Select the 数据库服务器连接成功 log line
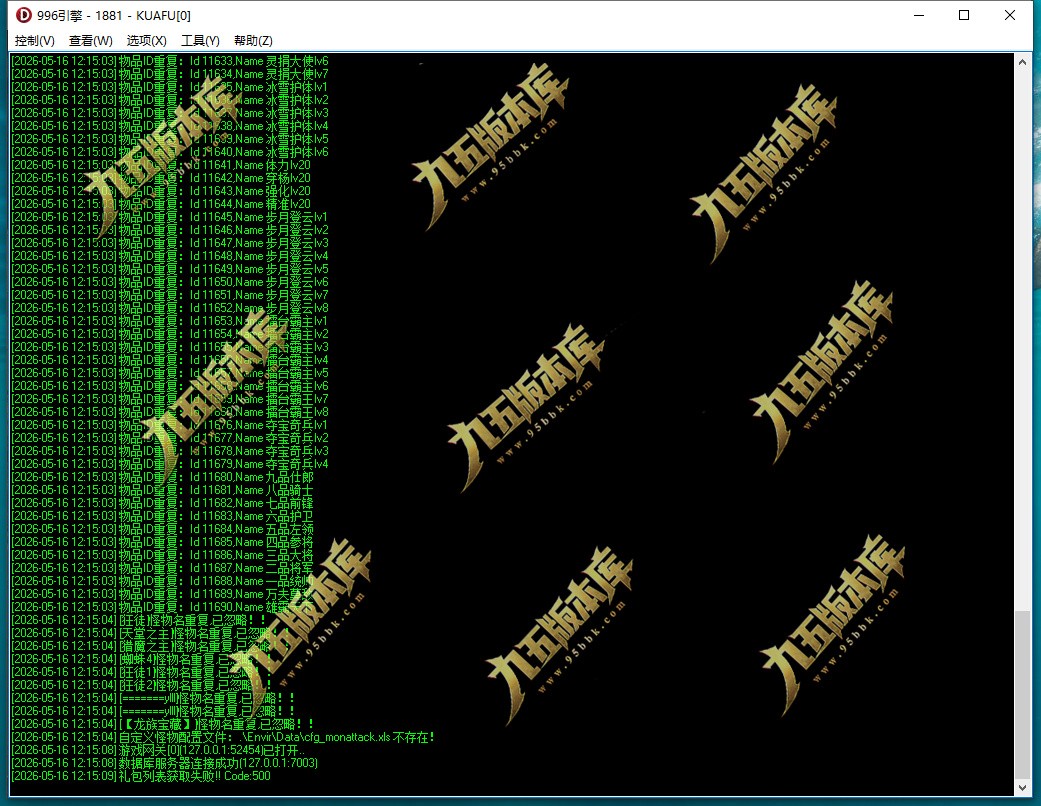This screenshot has width=1041, height=806. [165, 763]
